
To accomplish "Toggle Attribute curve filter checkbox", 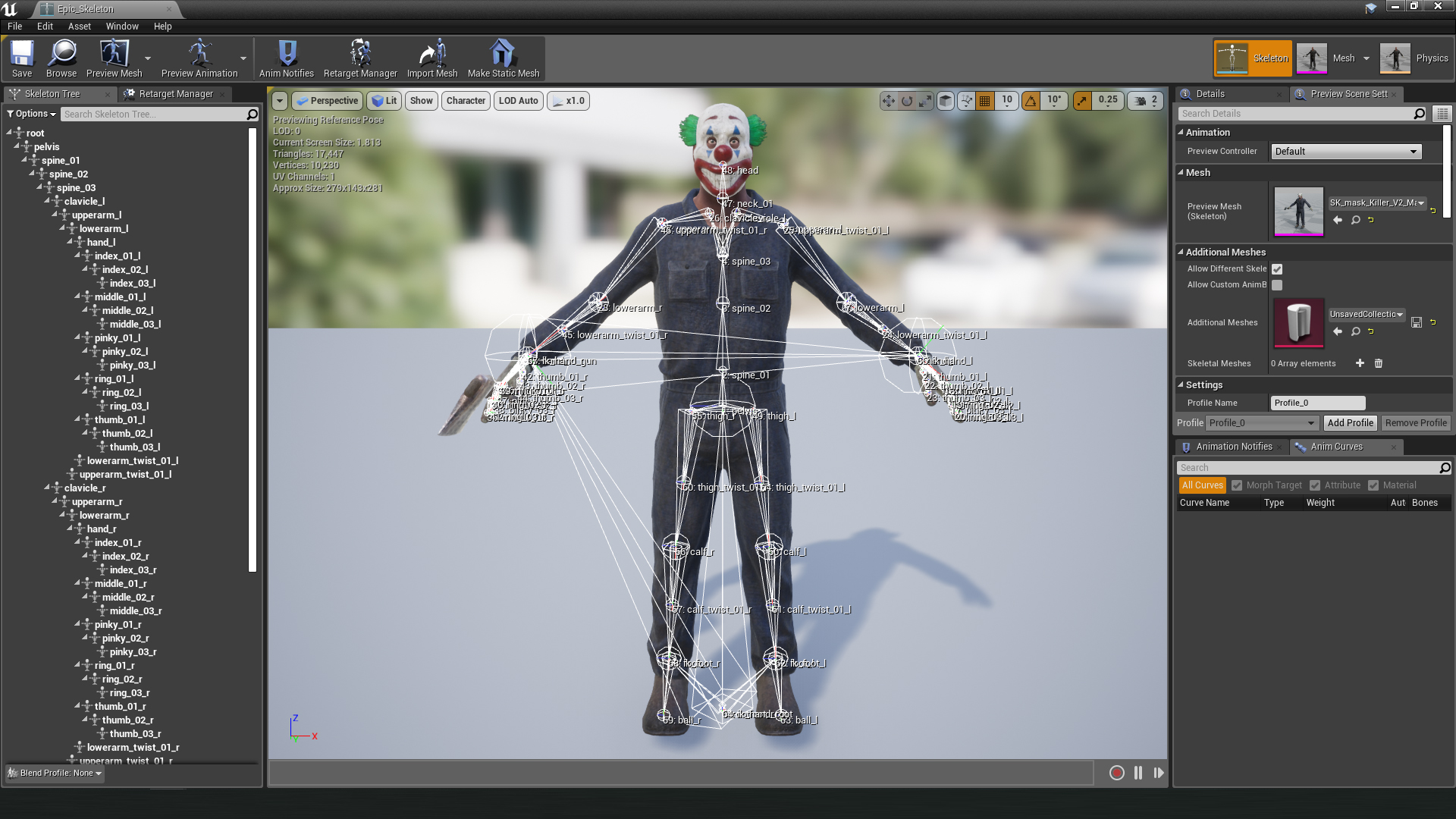I will tap(1315, 485).
